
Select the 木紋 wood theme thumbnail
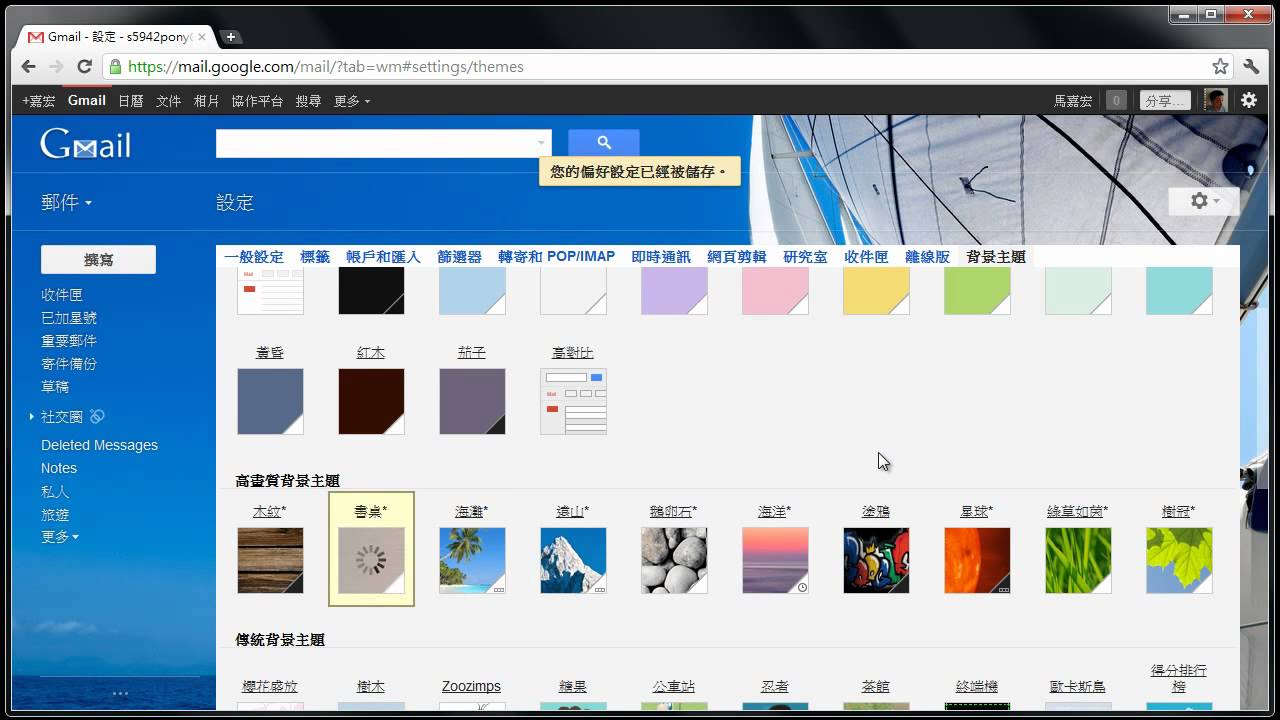coord(270,560)
